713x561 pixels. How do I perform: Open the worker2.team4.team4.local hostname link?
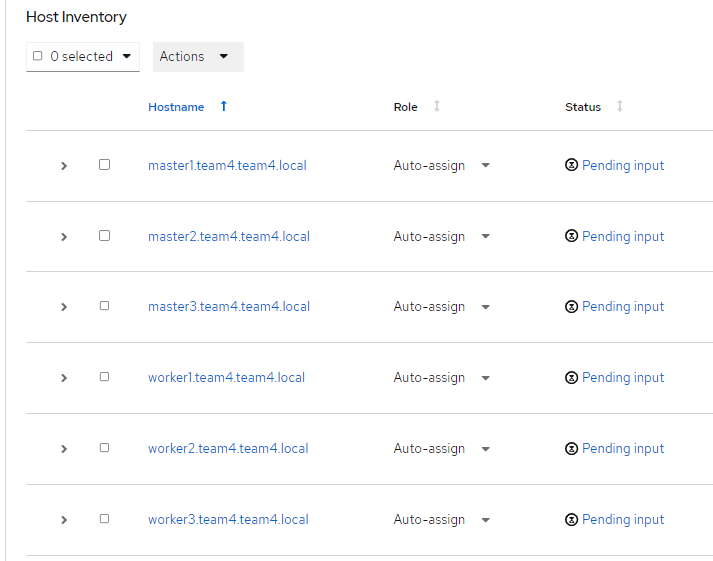(x=228, y=449)
